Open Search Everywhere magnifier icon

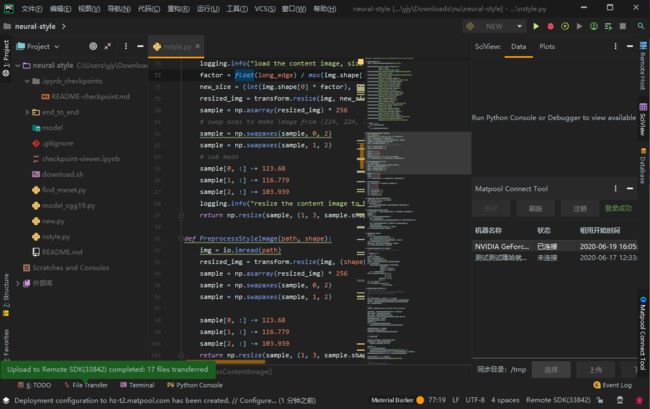click(x=640, y=27)
